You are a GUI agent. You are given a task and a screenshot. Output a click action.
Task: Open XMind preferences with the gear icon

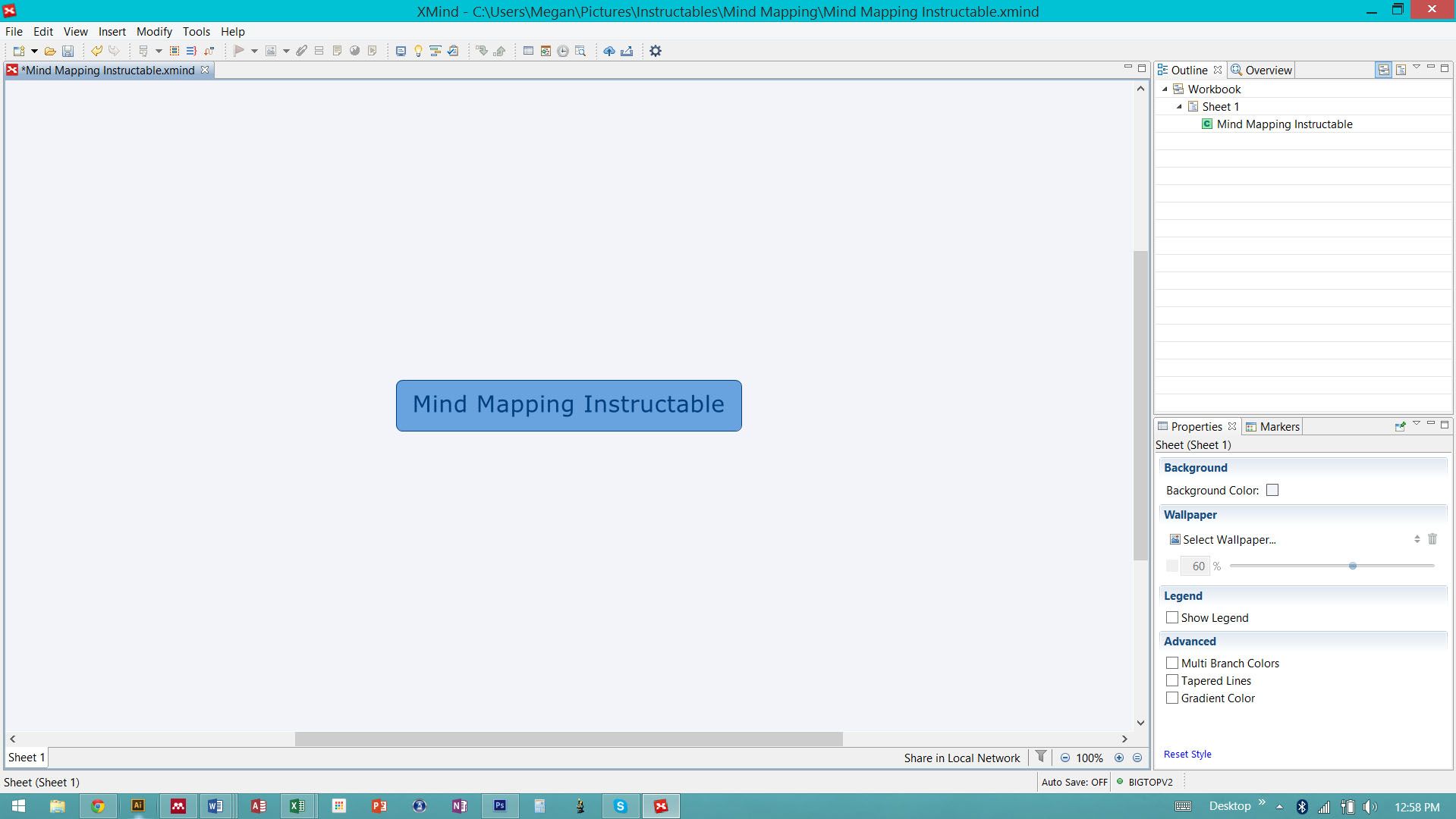coord(655,51)
